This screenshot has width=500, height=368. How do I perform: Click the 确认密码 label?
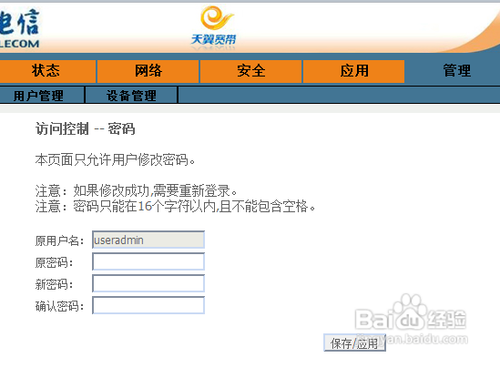coord(59,306)
